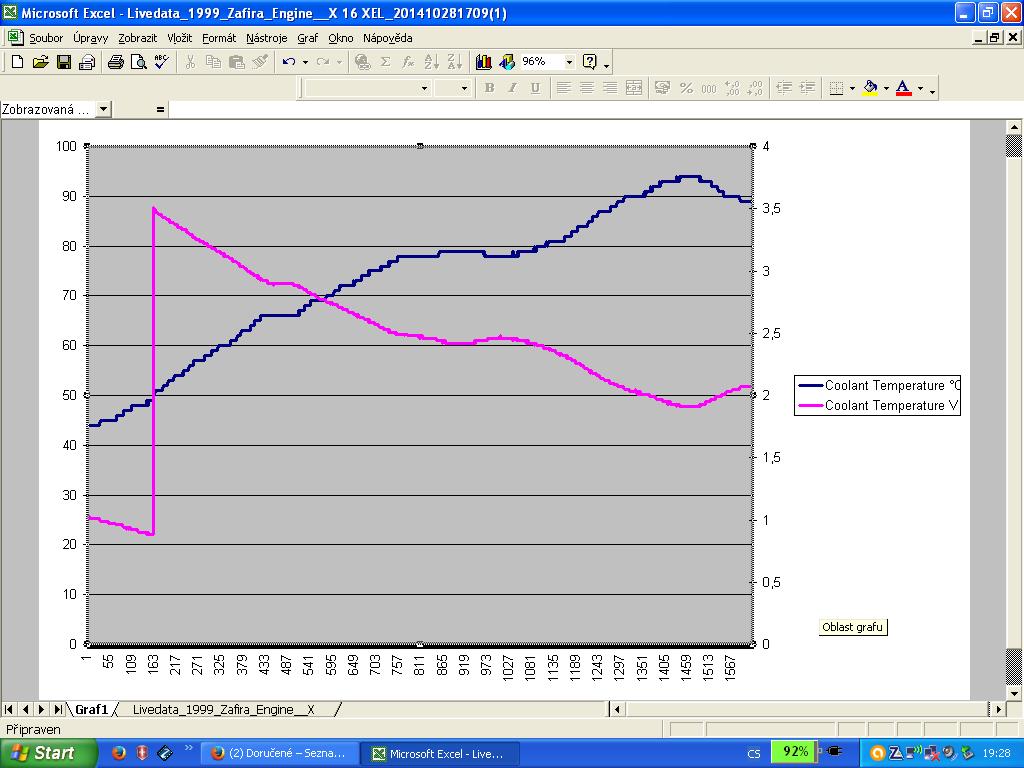The width and height of the screenshot is (1024, 768).
Task: Open the Microsoft Excel help icon
Action: pyautogui.click(x=590, y=62)
